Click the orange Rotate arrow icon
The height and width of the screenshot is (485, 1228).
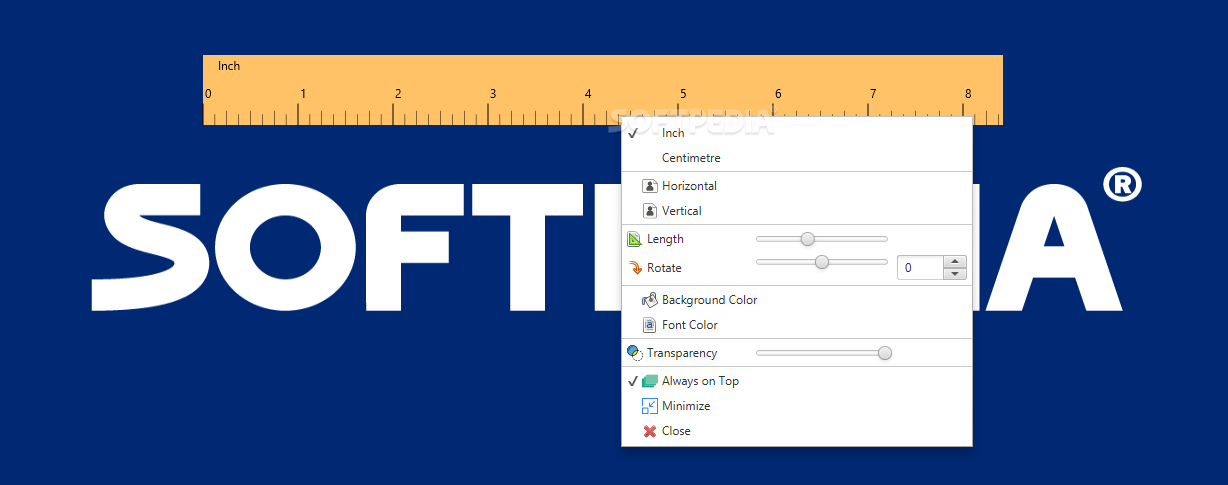(634, 268)
